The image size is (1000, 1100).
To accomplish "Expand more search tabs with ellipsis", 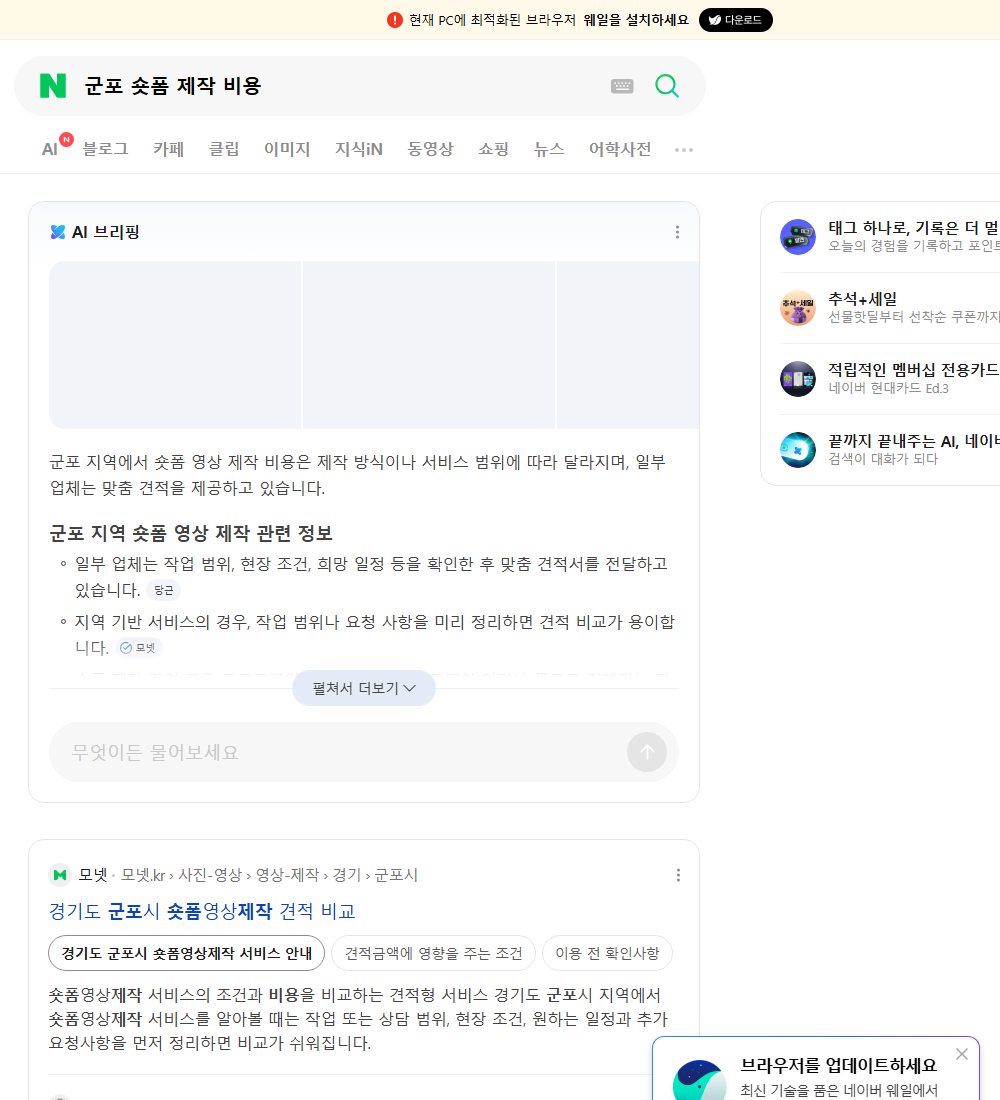I will 684,149.
